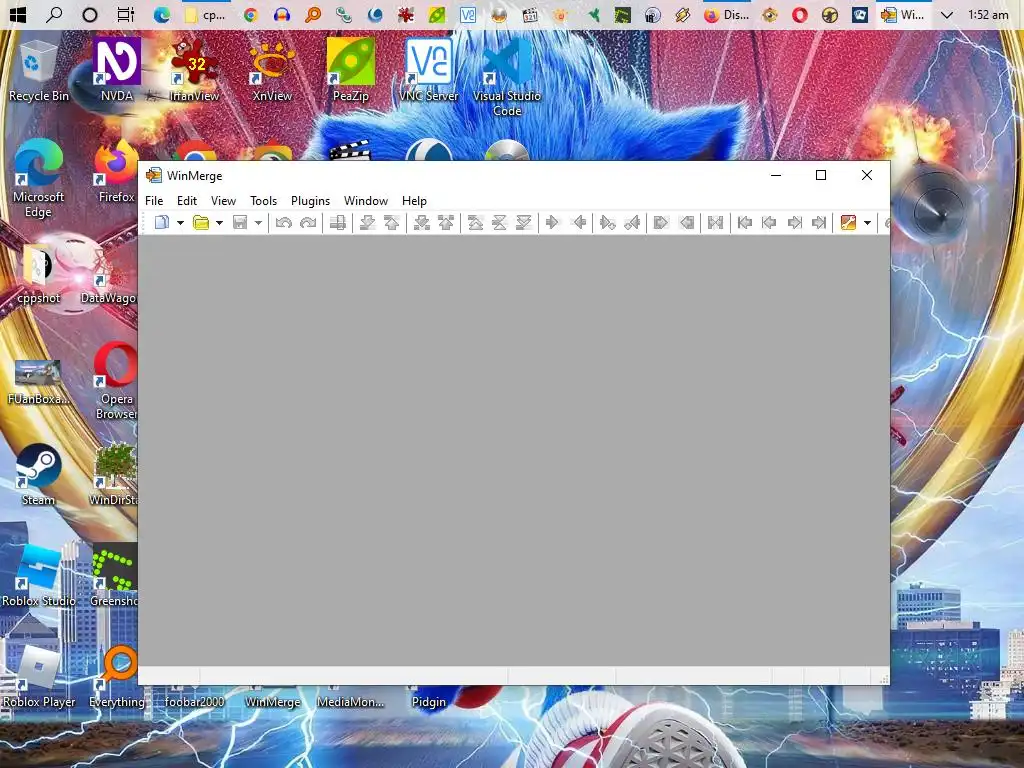The image size is (1024, 768).
Task: Open Options via the wrench toolbar icon
Action: [x=848, y=223]
